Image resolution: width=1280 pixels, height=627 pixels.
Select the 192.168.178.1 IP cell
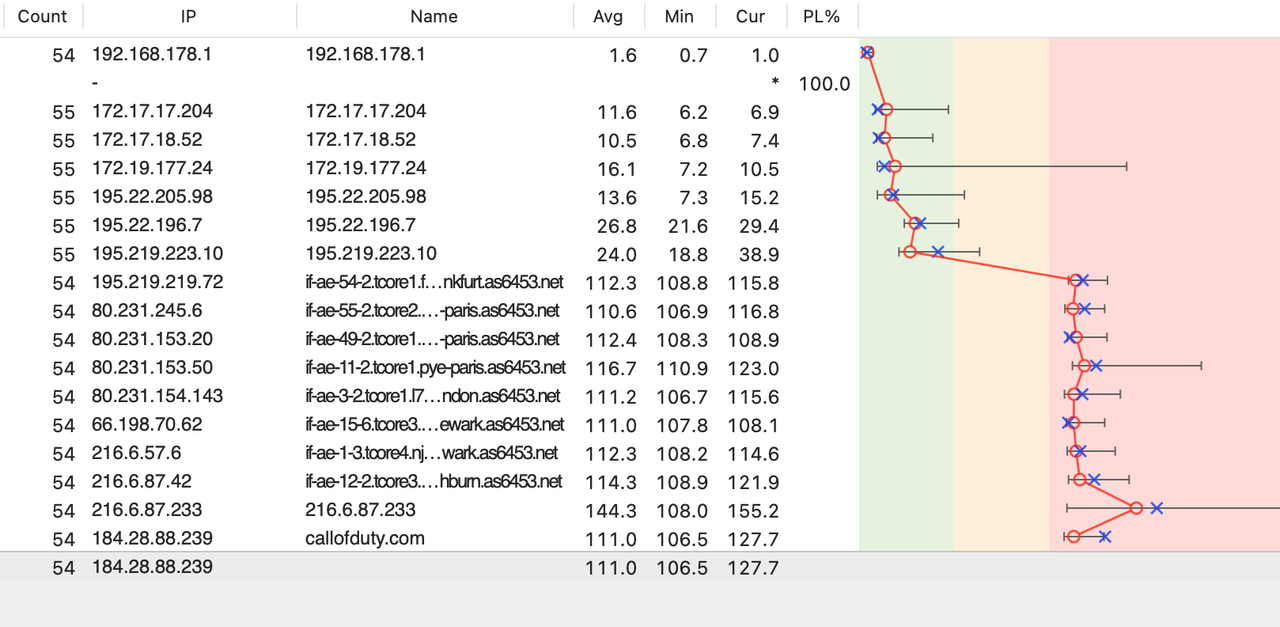[152, 54]
